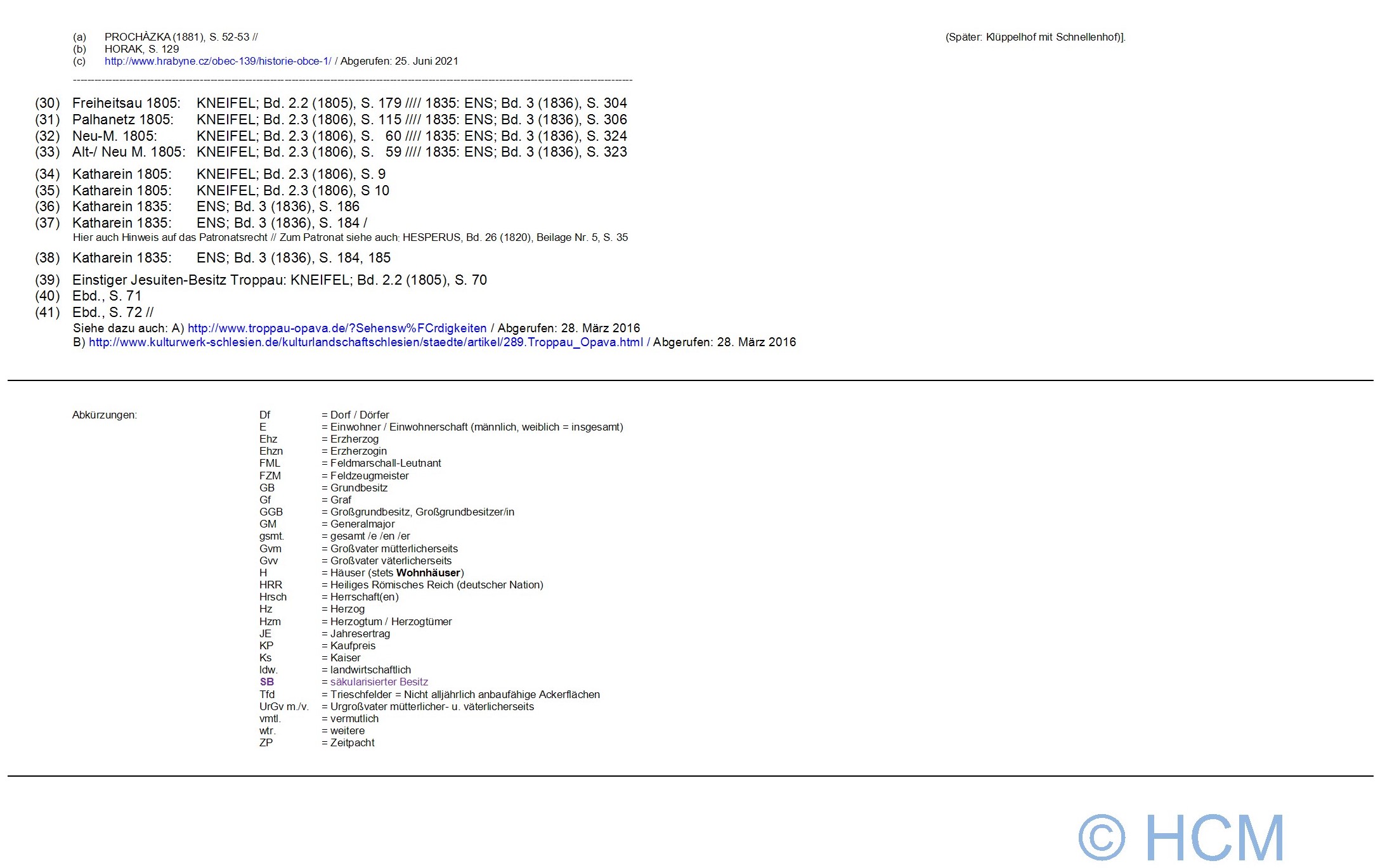
Task: Open the troppau-opava.de Sehenswürdigkeiten link
Action: [x=337, y=328]
